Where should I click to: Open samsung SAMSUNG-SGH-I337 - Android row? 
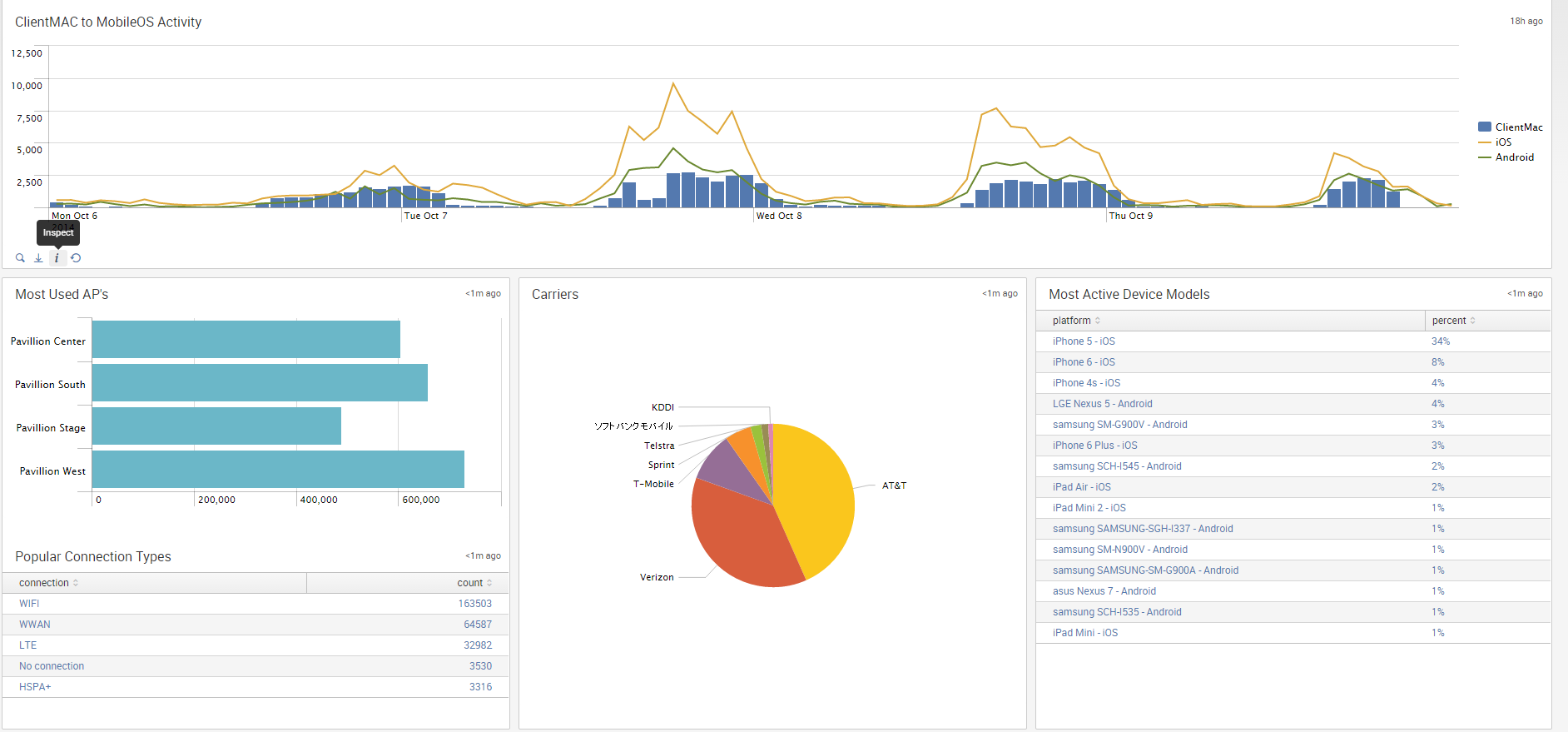[x=1293, y=529]
